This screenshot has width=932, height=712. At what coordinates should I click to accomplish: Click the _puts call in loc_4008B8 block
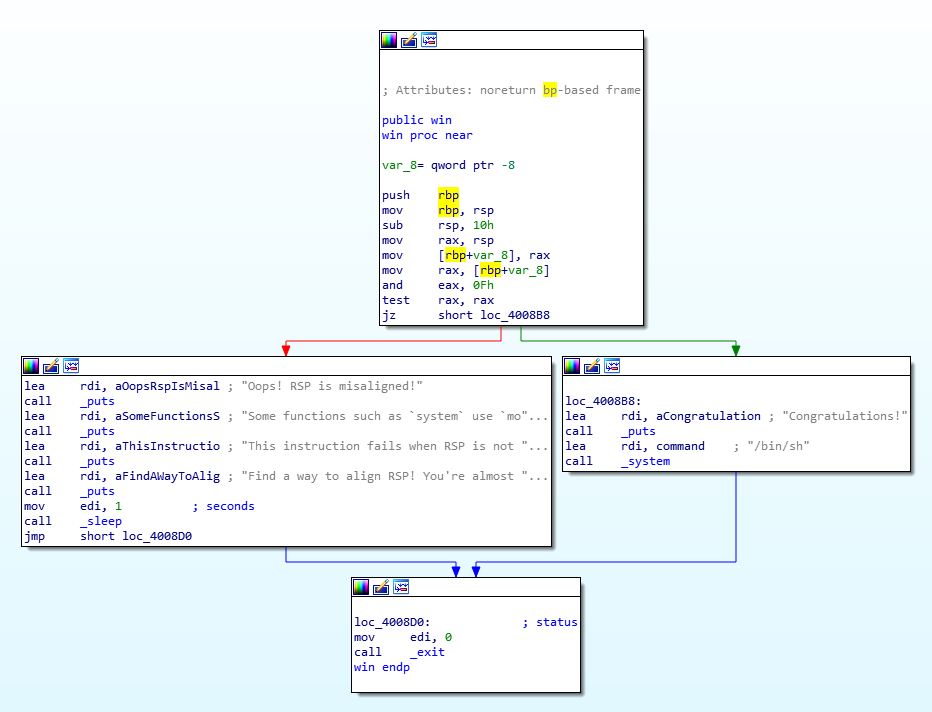(x=638, y=431)
